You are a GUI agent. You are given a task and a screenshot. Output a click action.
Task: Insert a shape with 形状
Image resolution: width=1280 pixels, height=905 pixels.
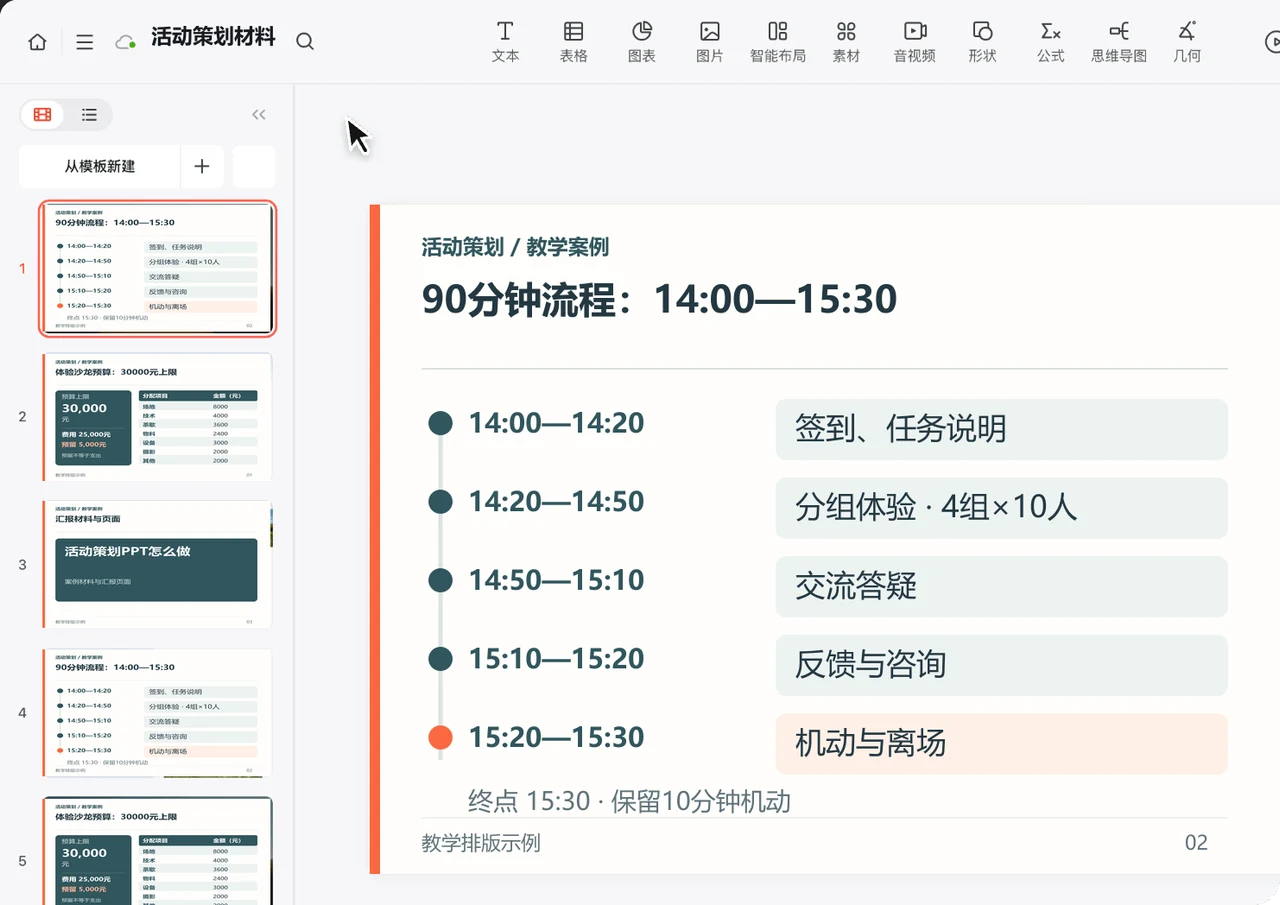pos(983,42)
